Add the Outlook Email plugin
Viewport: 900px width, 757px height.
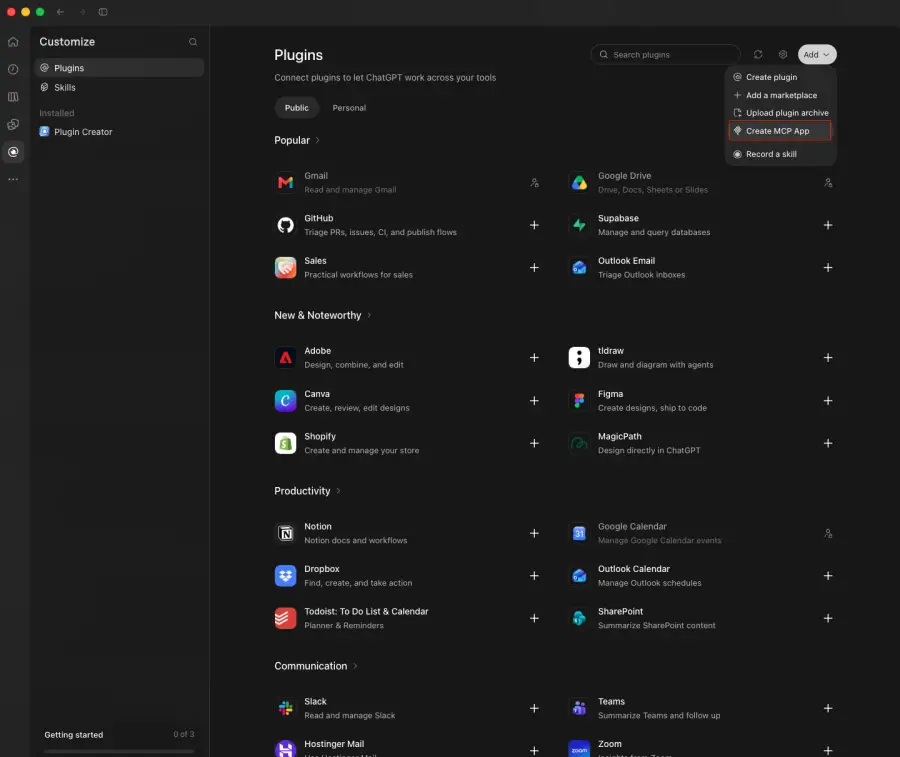pyautogui.click(x=828, y=267)
